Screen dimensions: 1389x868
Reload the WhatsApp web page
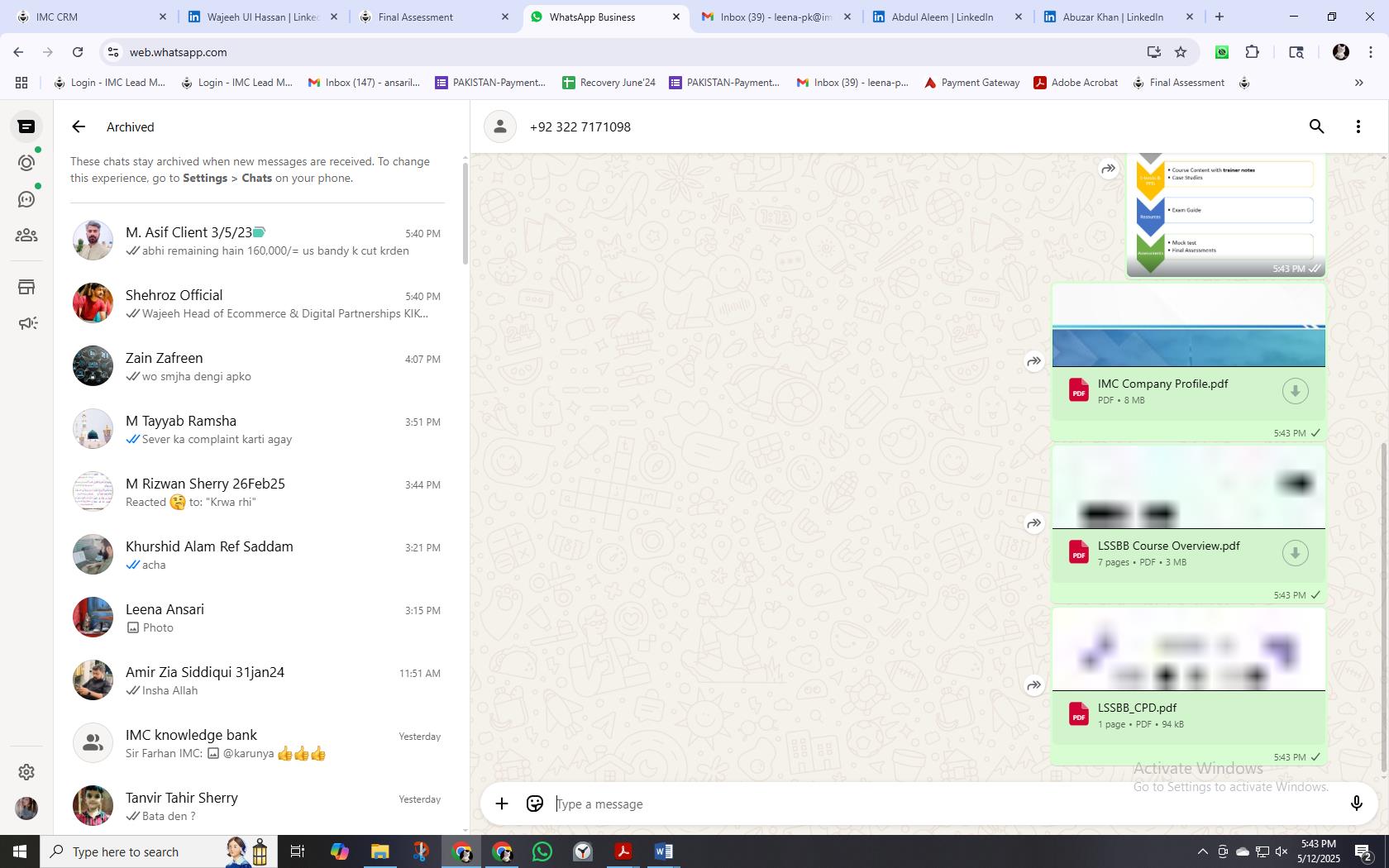click(x=78, y=52)
